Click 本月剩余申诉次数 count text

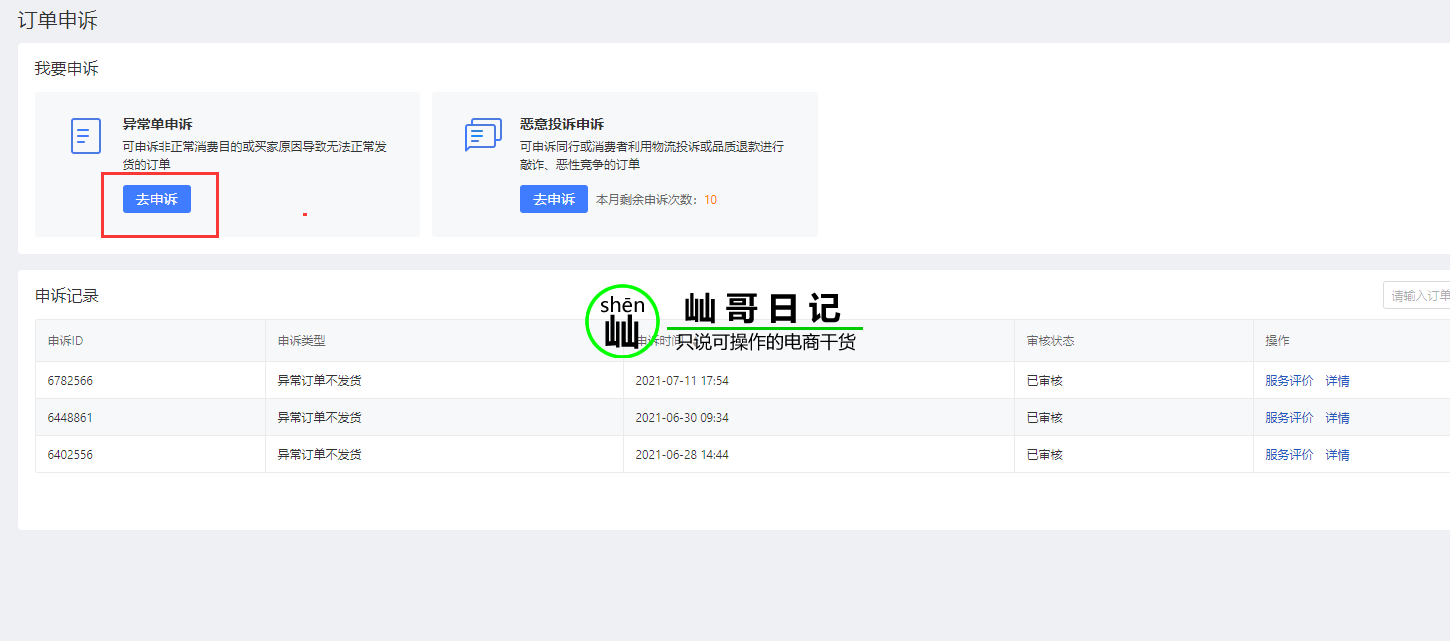click(x=656, y=200)
